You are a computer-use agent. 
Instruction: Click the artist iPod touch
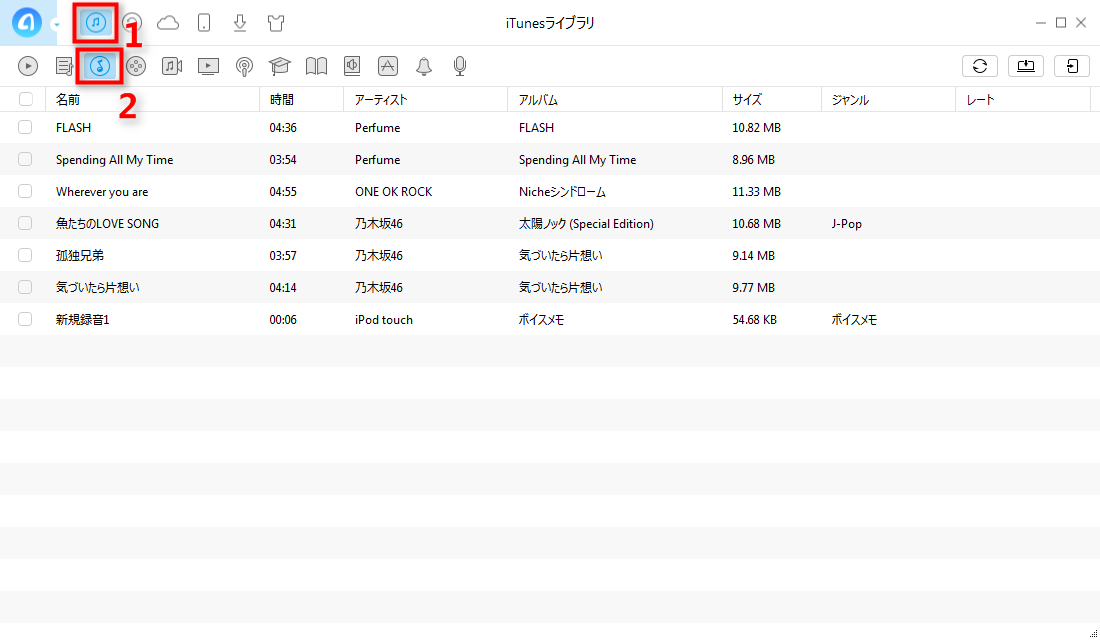click(384, 320)
